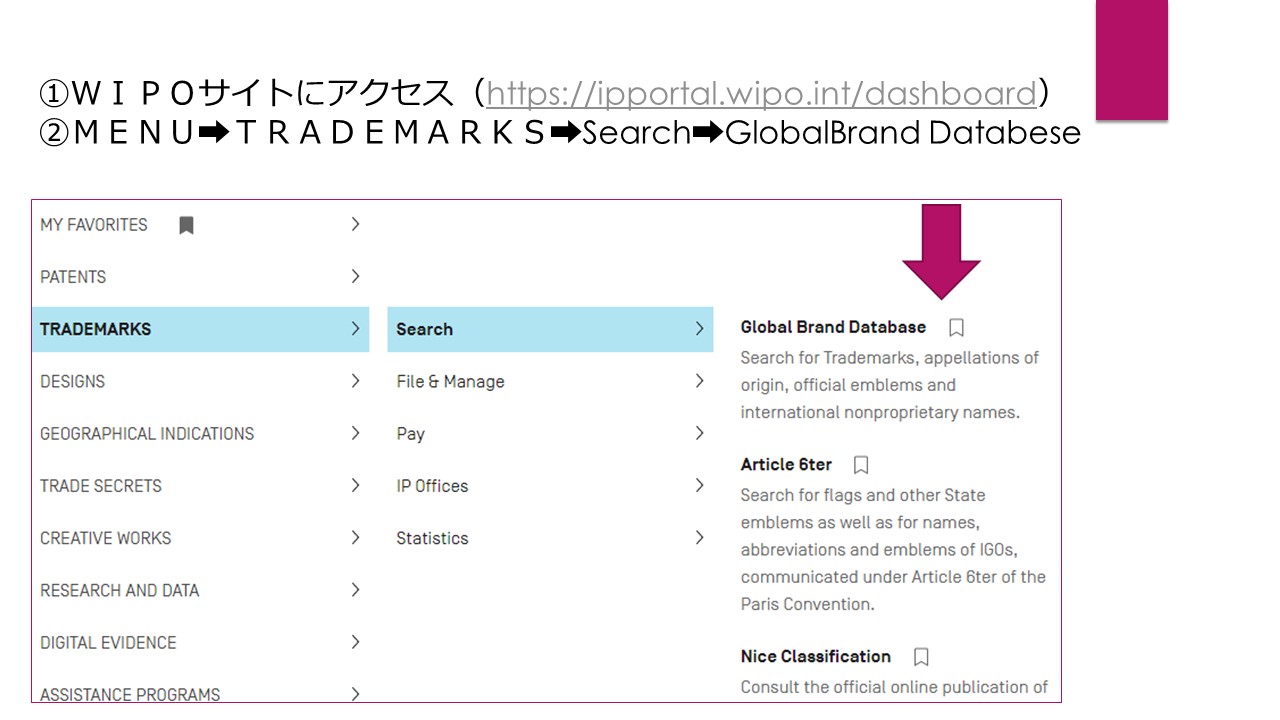Image resolution: width=1280 pixels, height=720 pixels.
Task: Expand the File & Manage chevron
Action: point(699,381)
